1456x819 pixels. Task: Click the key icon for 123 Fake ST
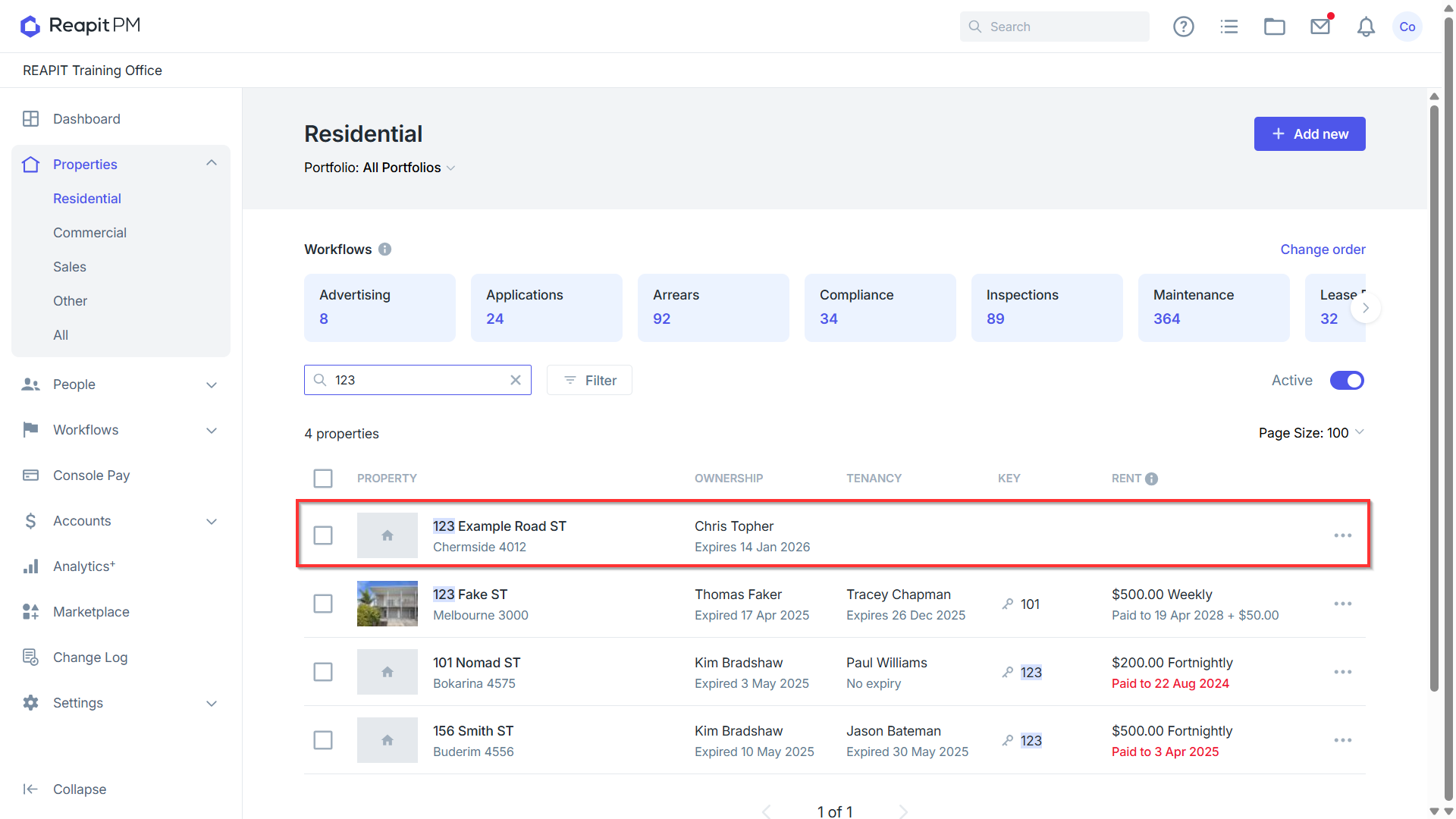(1007, 604)
